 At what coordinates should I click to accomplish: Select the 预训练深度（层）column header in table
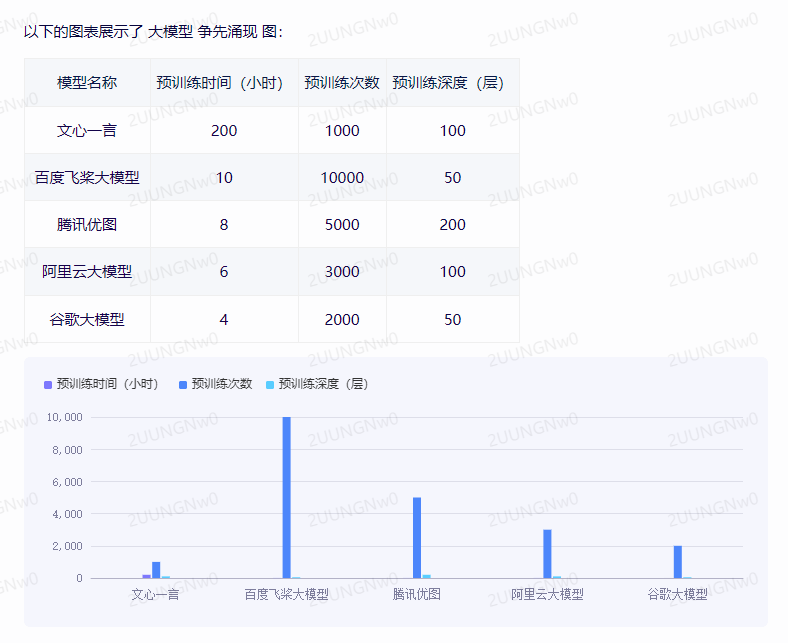(452, 82)
